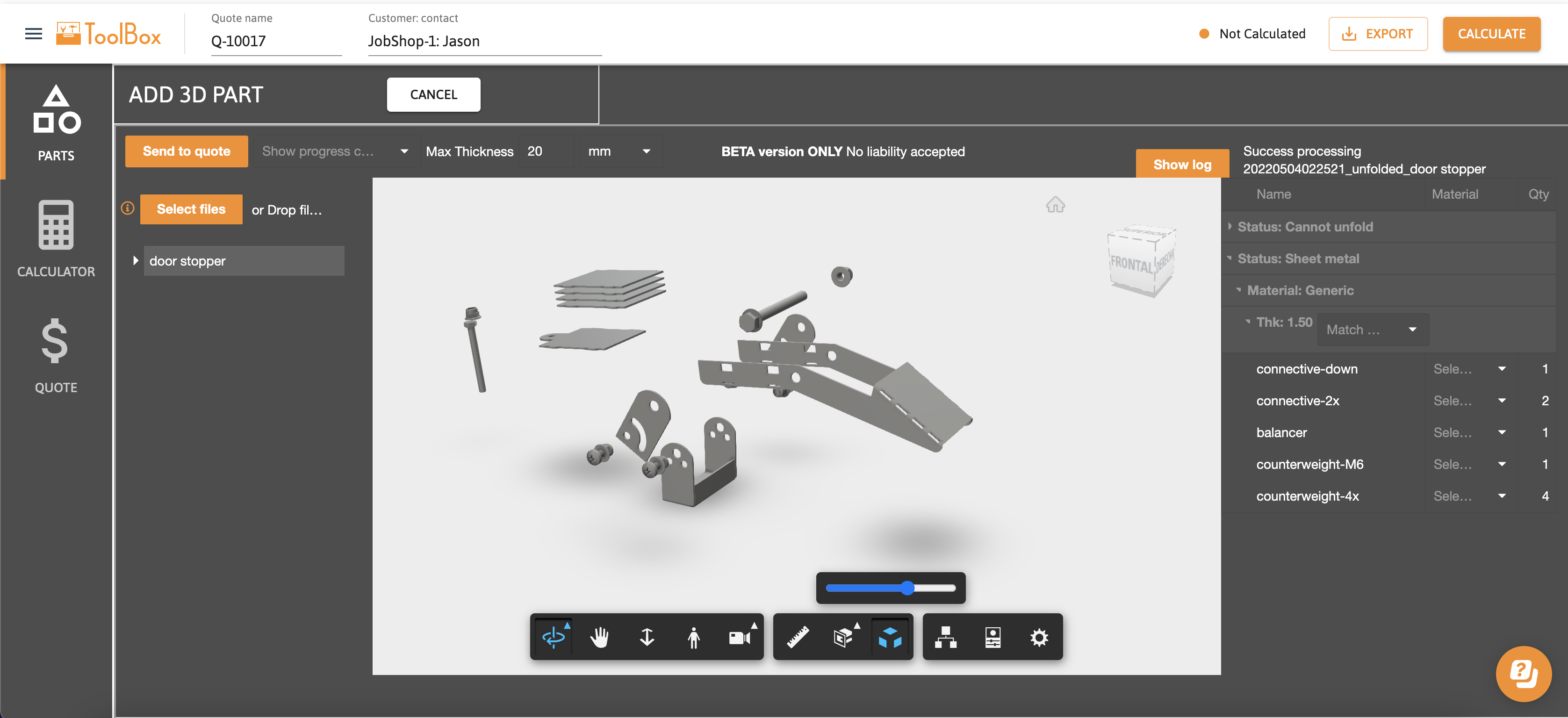Toggle the Explode model cube tool

[890, 637]
